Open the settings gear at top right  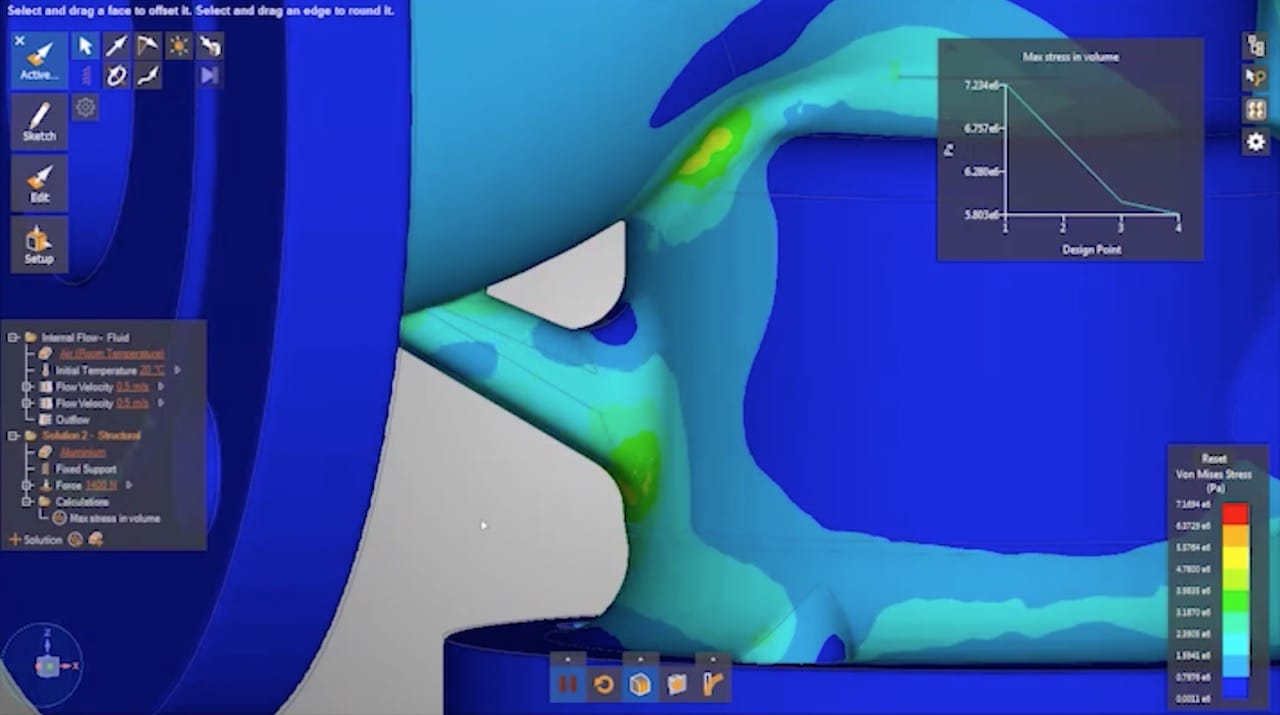(x=1255, y=142)
